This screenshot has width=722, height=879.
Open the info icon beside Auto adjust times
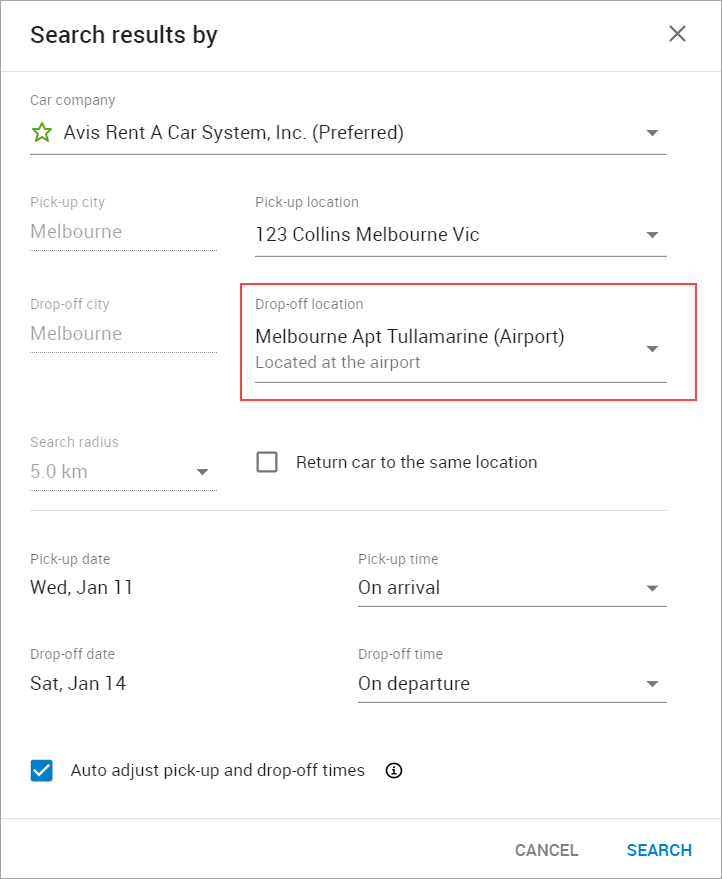point(394,771)
